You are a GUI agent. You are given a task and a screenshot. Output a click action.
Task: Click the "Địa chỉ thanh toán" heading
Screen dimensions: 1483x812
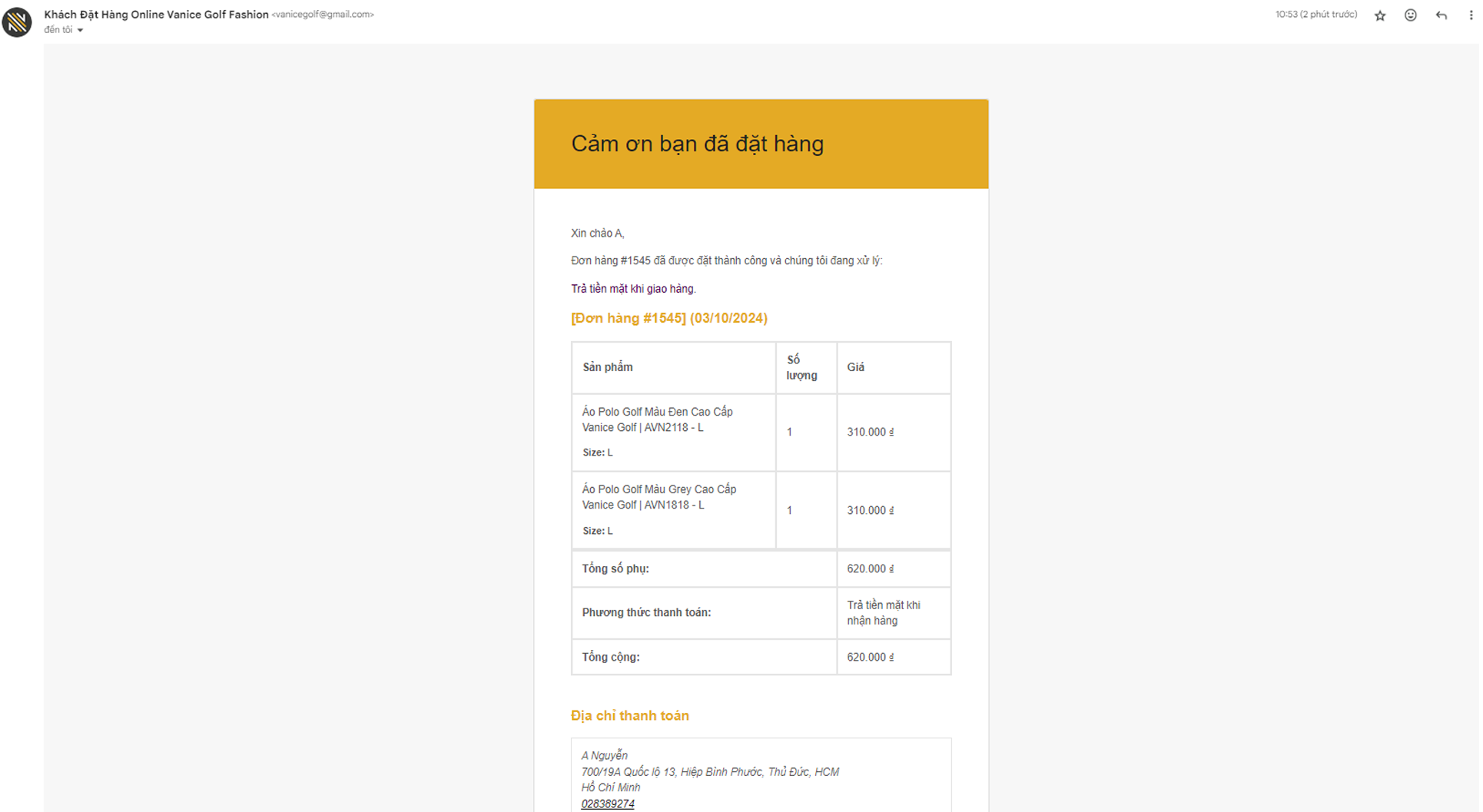(629, 716)
